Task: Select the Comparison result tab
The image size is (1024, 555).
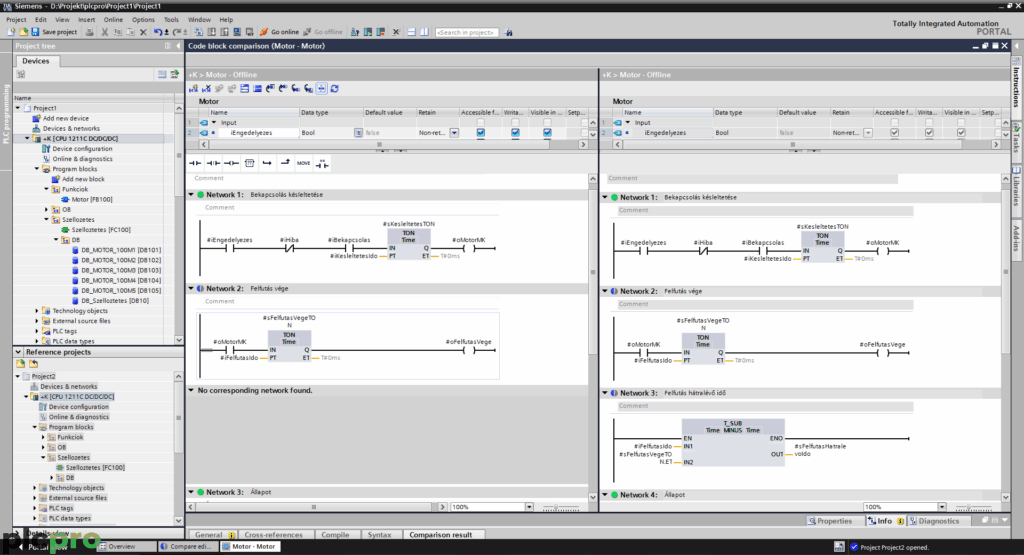Action: tap(441, 535)
